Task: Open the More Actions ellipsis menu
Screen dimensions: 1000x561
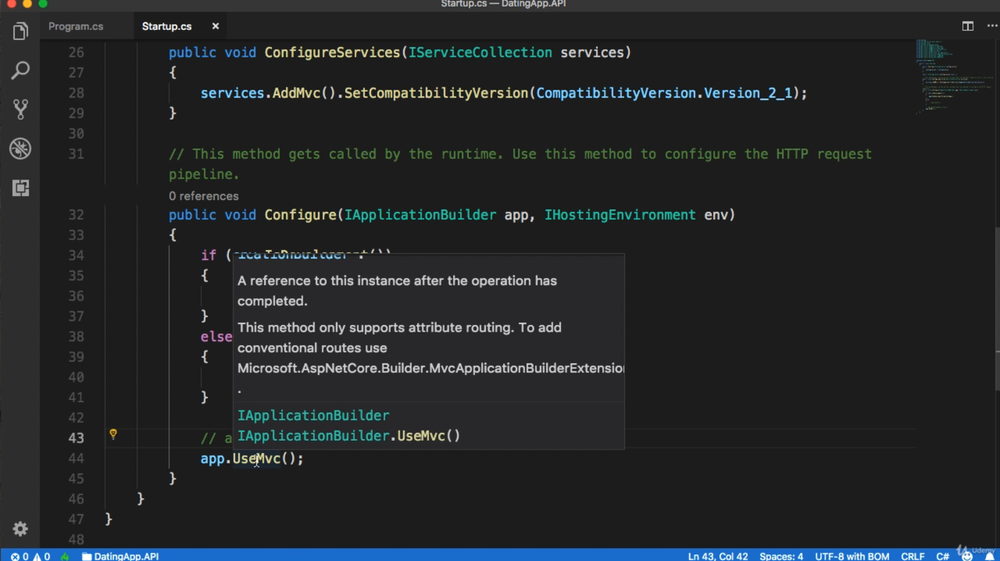Action: click(992, 26)
